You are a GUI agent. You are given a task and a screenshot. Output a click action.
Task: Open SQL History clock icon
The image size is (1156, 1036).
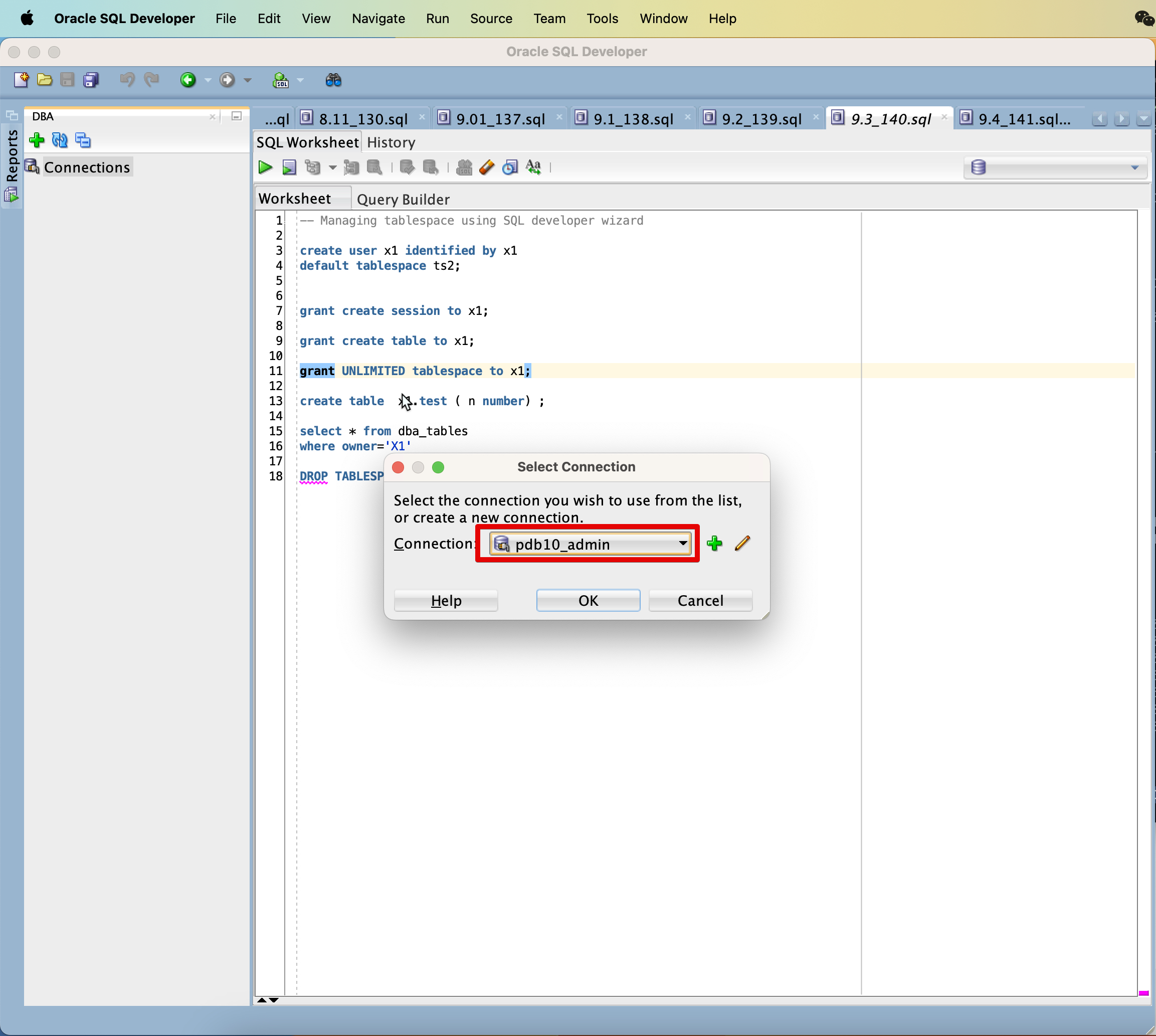[510, 167]
